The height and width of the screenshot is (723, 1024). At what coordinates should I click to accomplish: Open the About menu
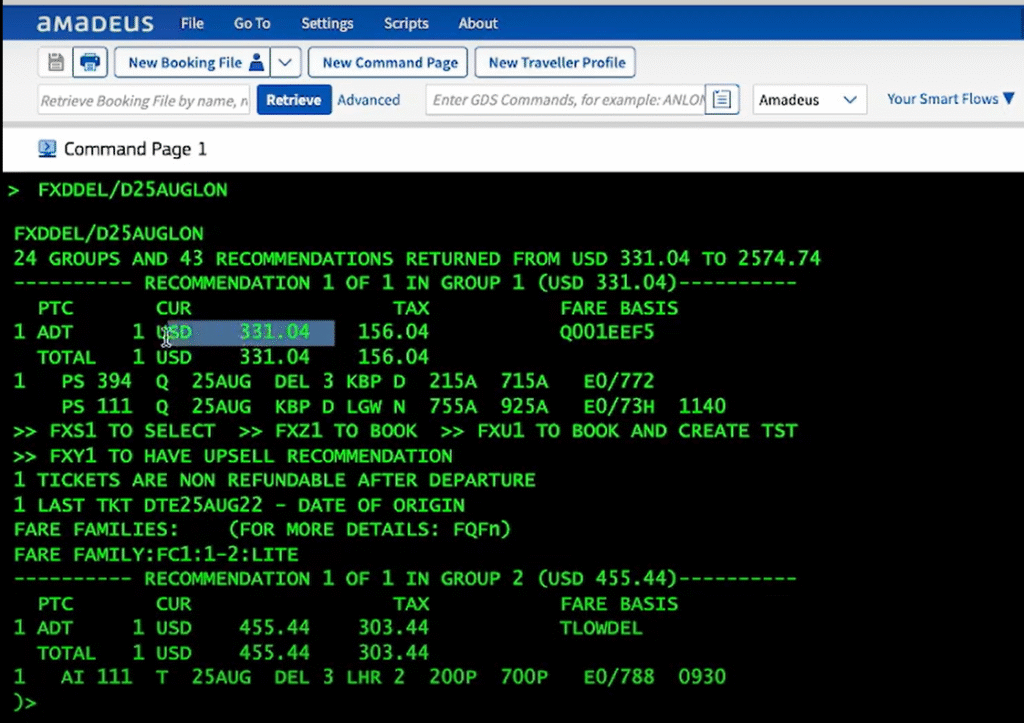tap(478, 24)
